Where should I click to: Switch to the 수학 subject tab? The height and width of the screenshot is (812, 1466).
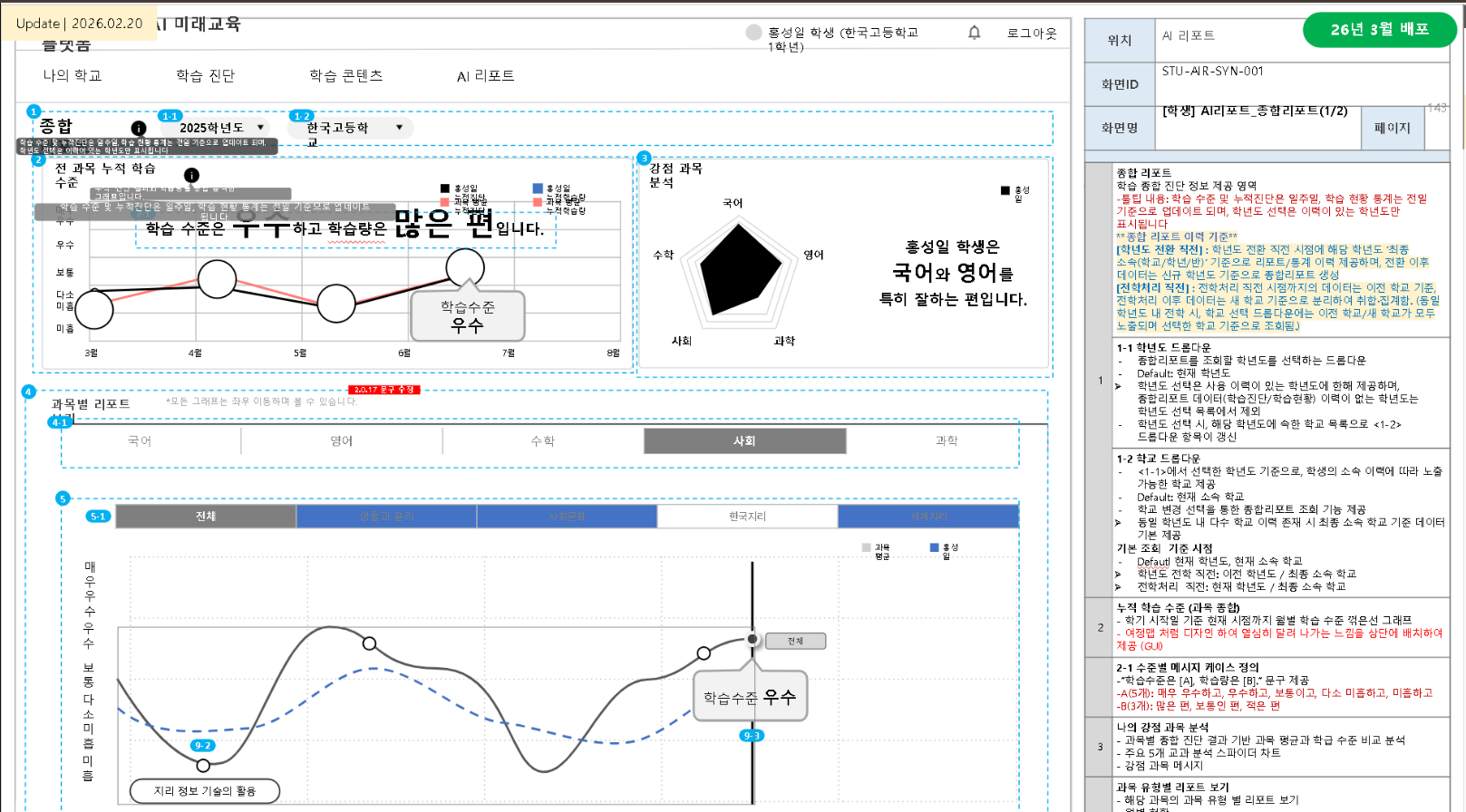coord(542,440)
